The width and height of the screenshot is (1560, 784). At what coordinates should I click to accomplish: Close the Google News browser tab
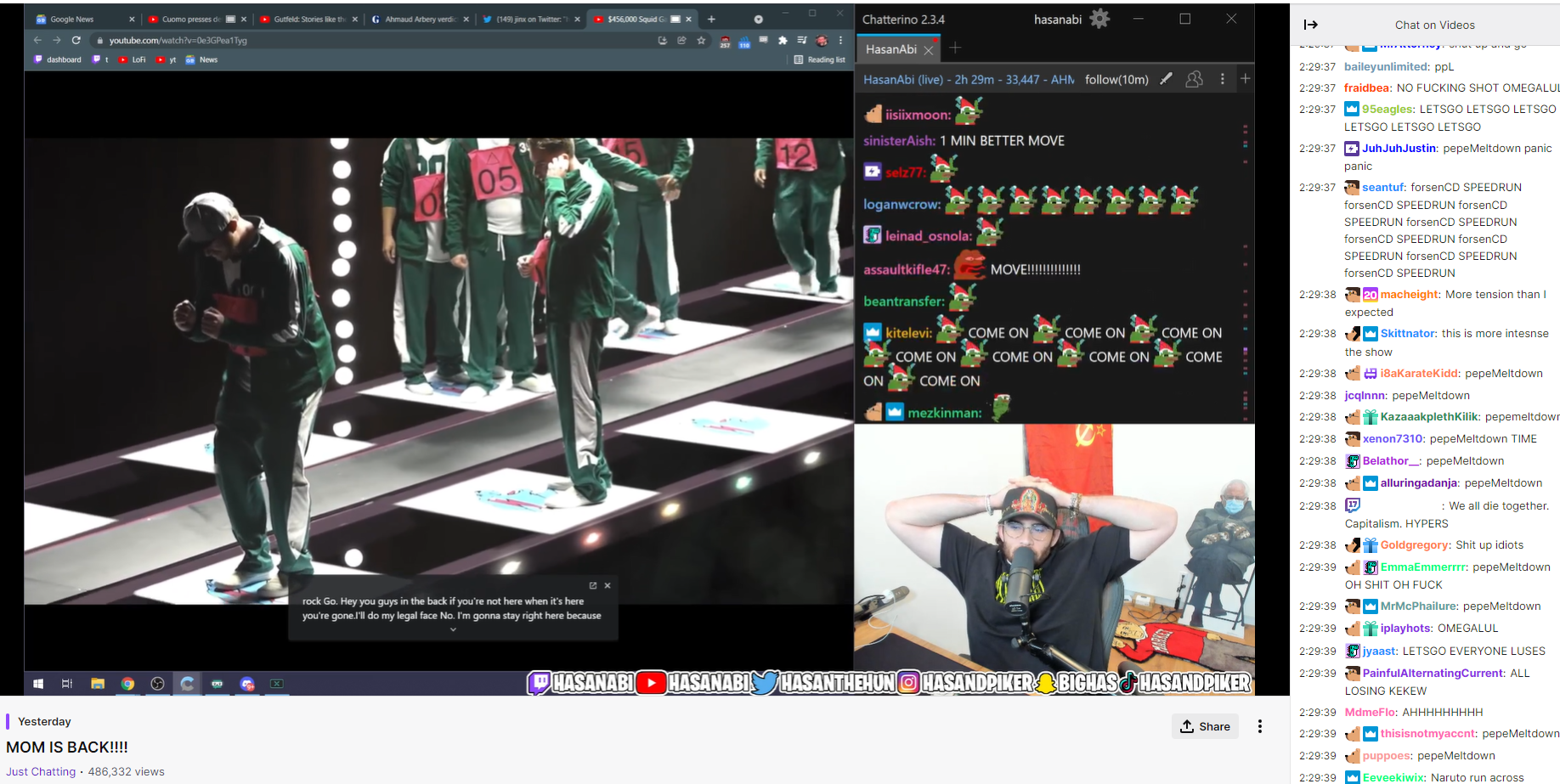[132, 19]
